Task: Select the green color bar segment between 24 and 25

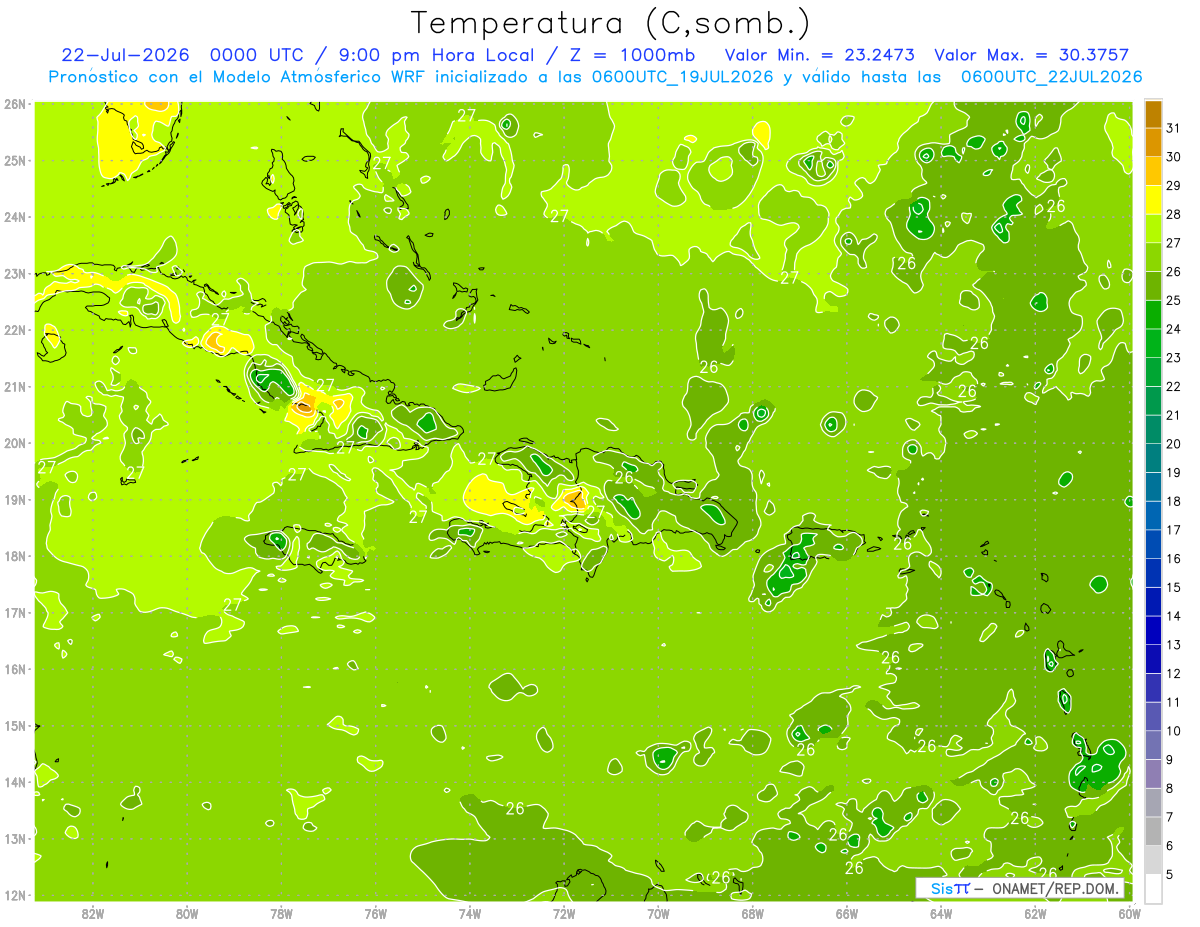Action: pyautogui.click(x=1153, y=315)
